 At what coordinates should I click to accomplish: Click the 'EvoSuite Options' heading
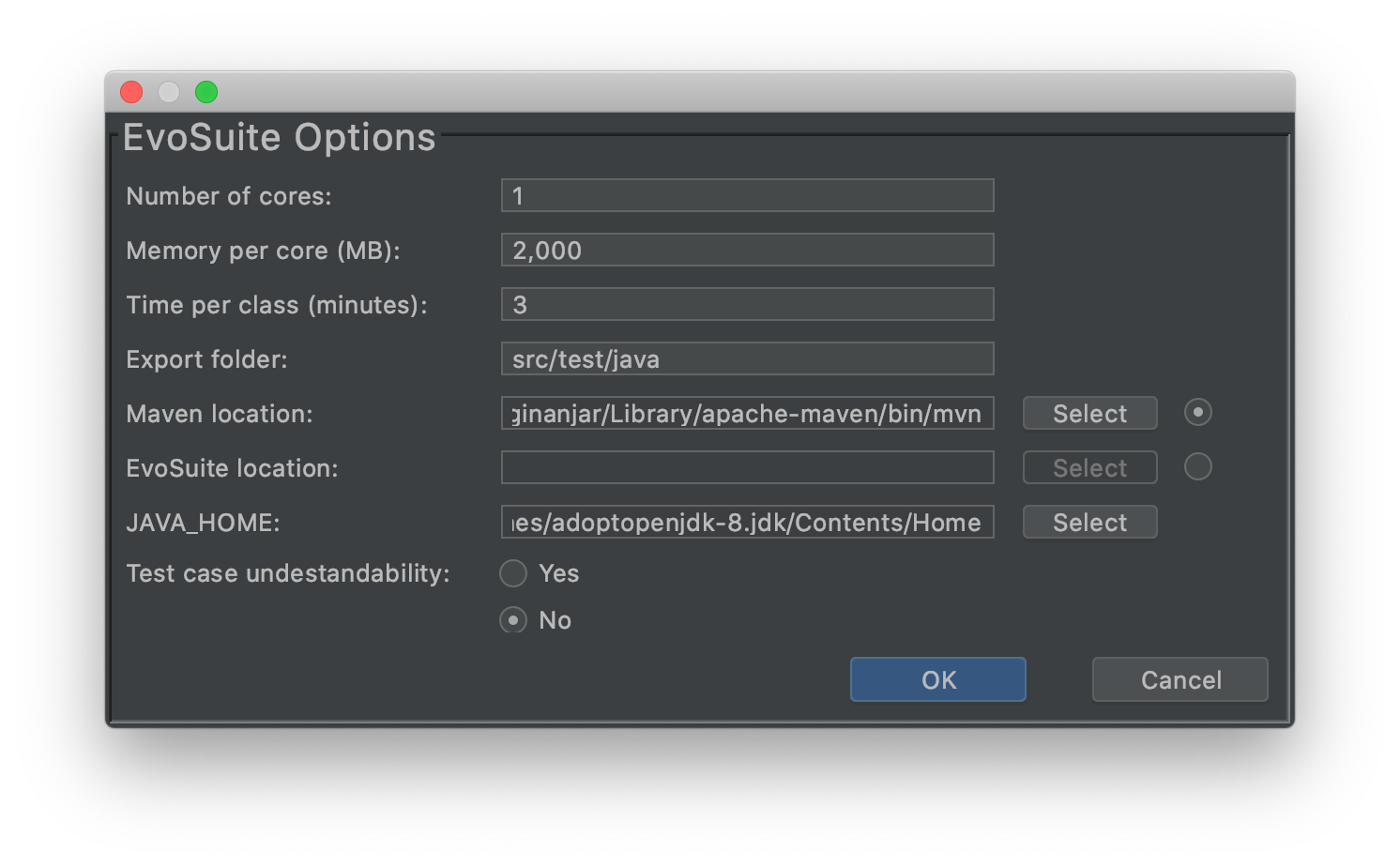coord(279,137)
